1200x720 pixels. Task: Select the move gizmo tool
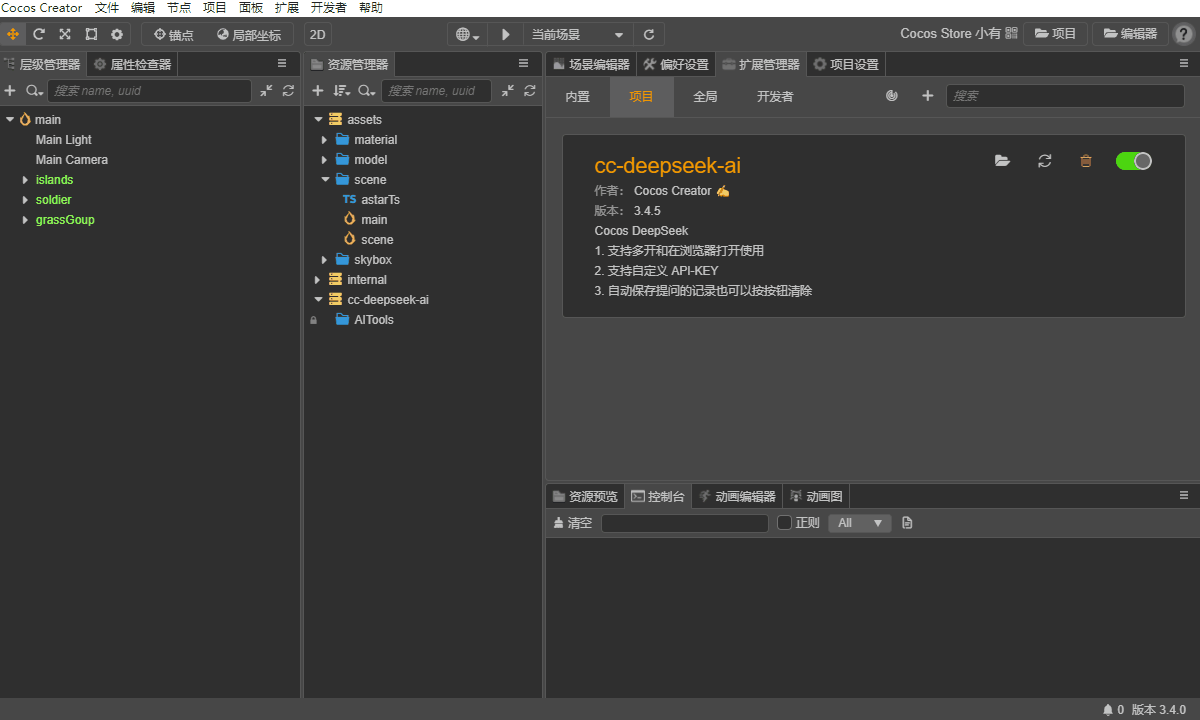(13, 34)
